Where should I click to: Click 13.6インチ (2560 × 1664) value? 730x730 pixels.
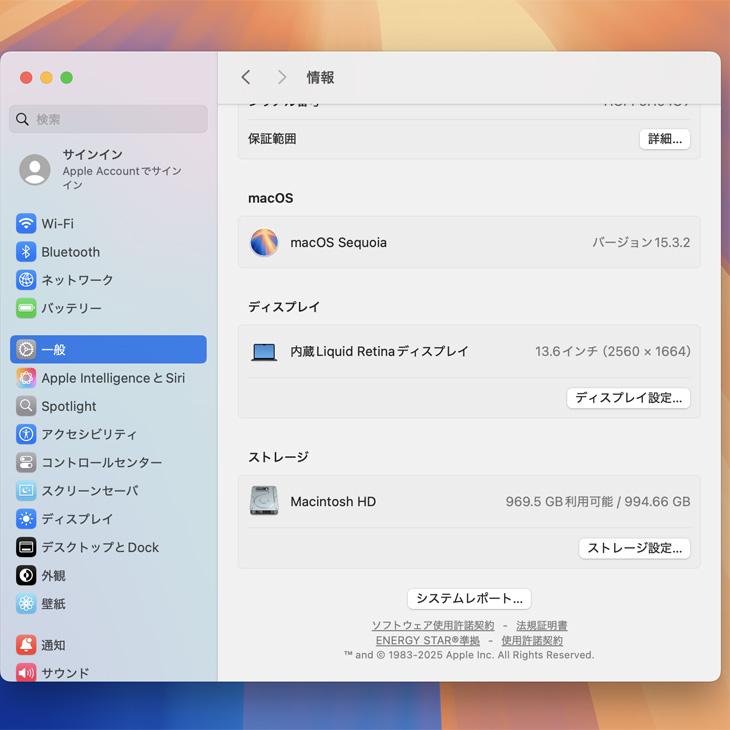click(x=613, y=351)
